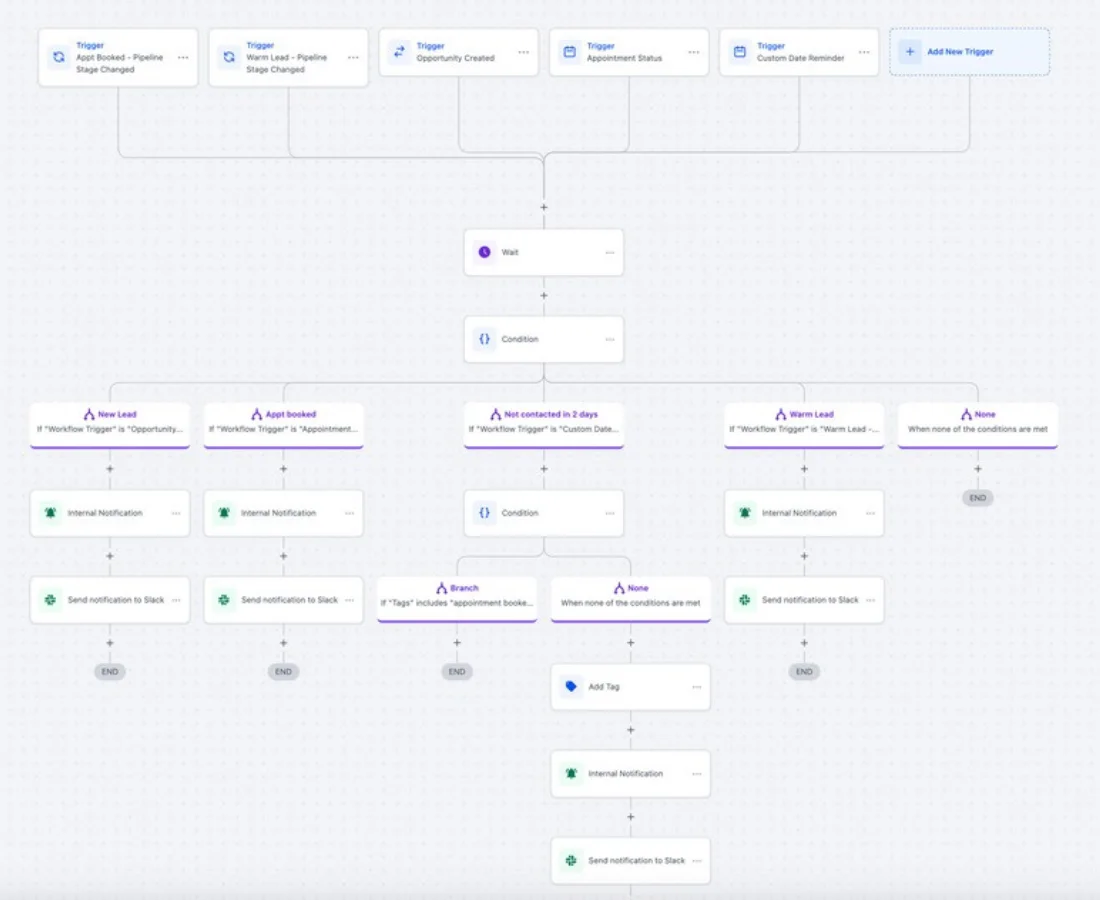Open the Appointment Status trigger label
Viewport: 1100px width, 900px height.
pos(624,58)
